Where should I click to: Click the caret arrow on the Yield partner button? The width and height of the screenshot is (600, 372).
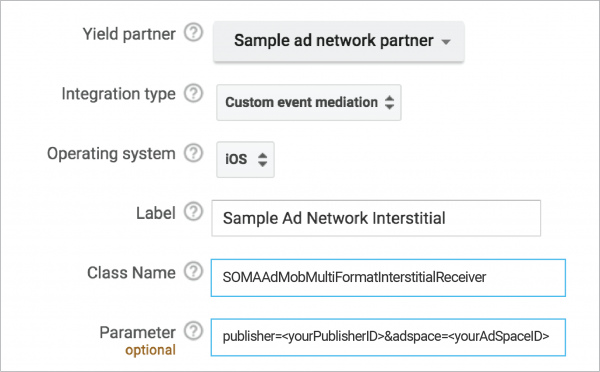(446, 42)
